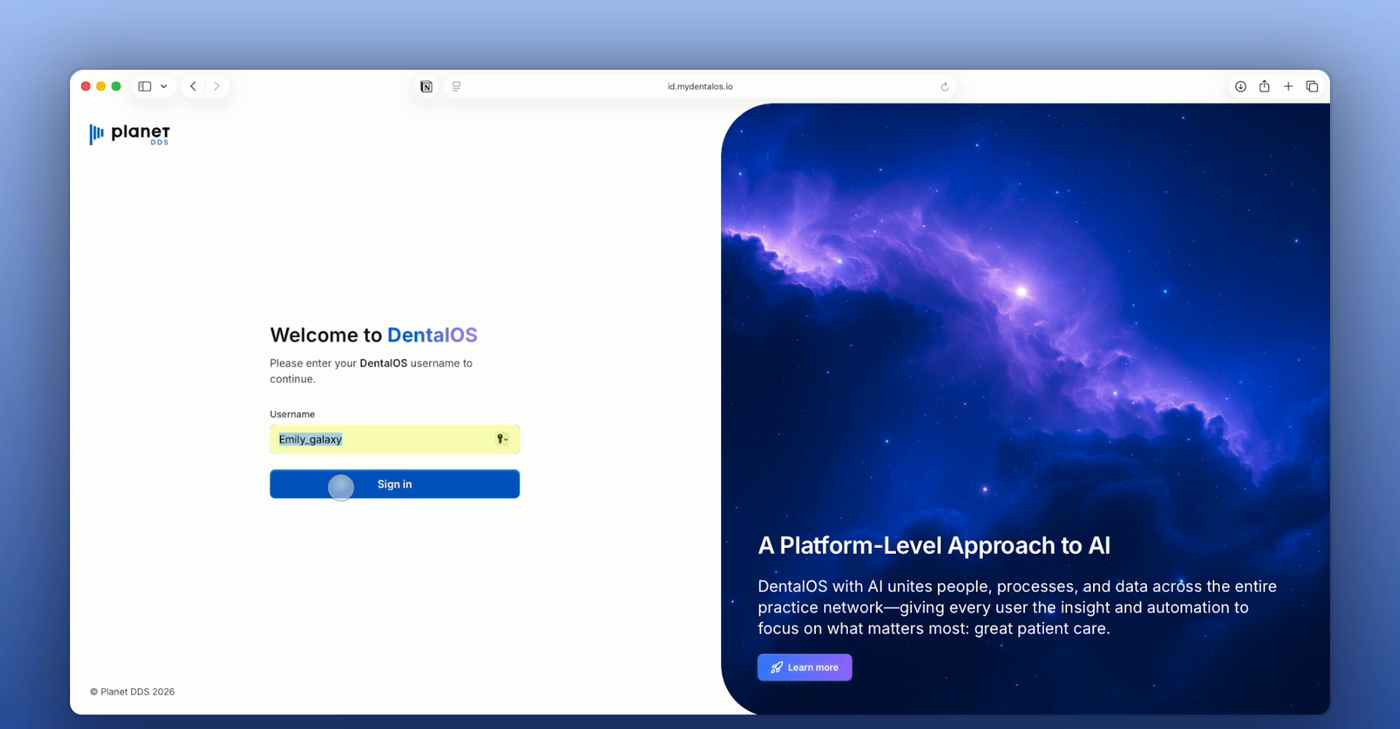Click the "Username" field label

point(292,414)
